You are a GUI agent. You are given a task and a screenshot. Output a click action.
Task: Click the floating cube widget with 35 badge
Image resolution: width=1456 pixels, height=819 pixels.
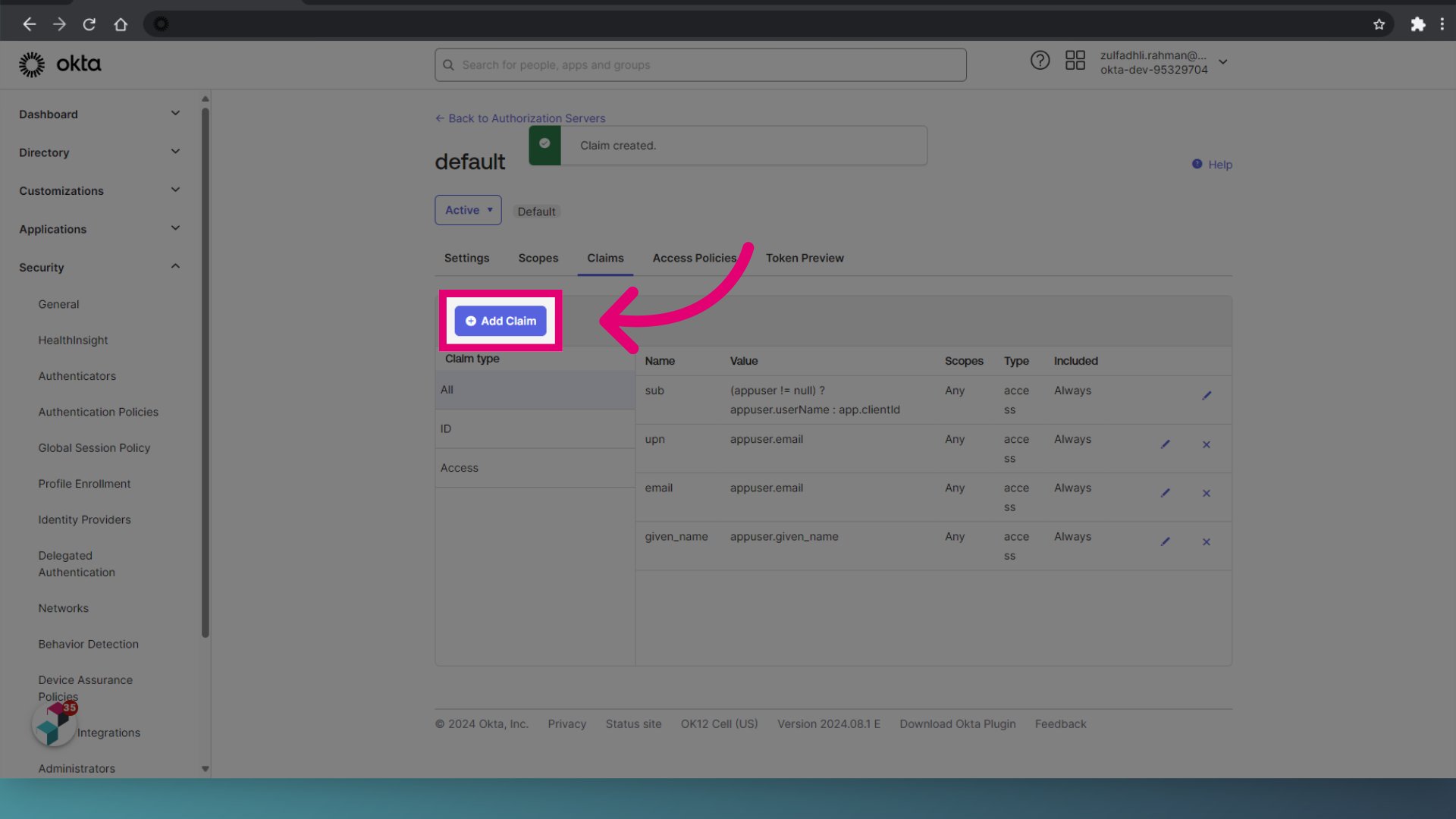(55, 723)
